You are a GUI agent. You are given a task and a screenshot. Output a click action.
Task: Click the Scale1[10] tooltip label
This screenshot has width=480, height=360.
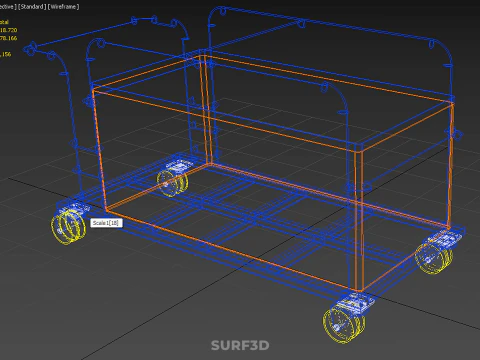pos(106,223)
